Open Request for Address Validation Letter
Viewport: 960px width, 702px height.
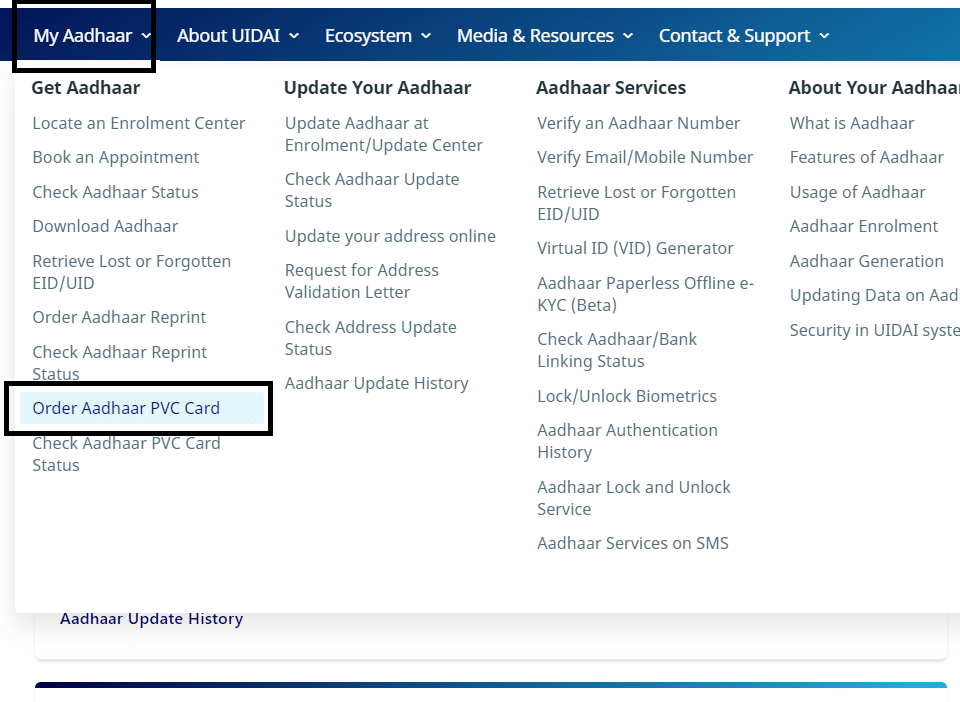361,281
